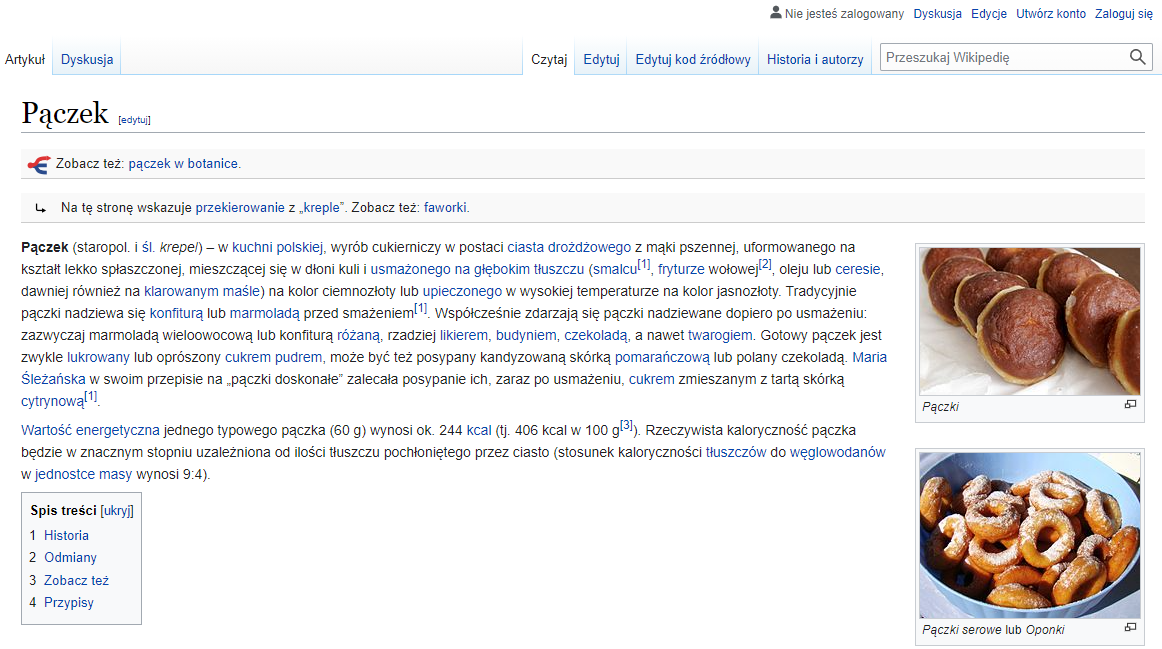Open the Pączki doughnut photo thumbnail
This screenshot has height=649, width=1162.
[1029, 321]
